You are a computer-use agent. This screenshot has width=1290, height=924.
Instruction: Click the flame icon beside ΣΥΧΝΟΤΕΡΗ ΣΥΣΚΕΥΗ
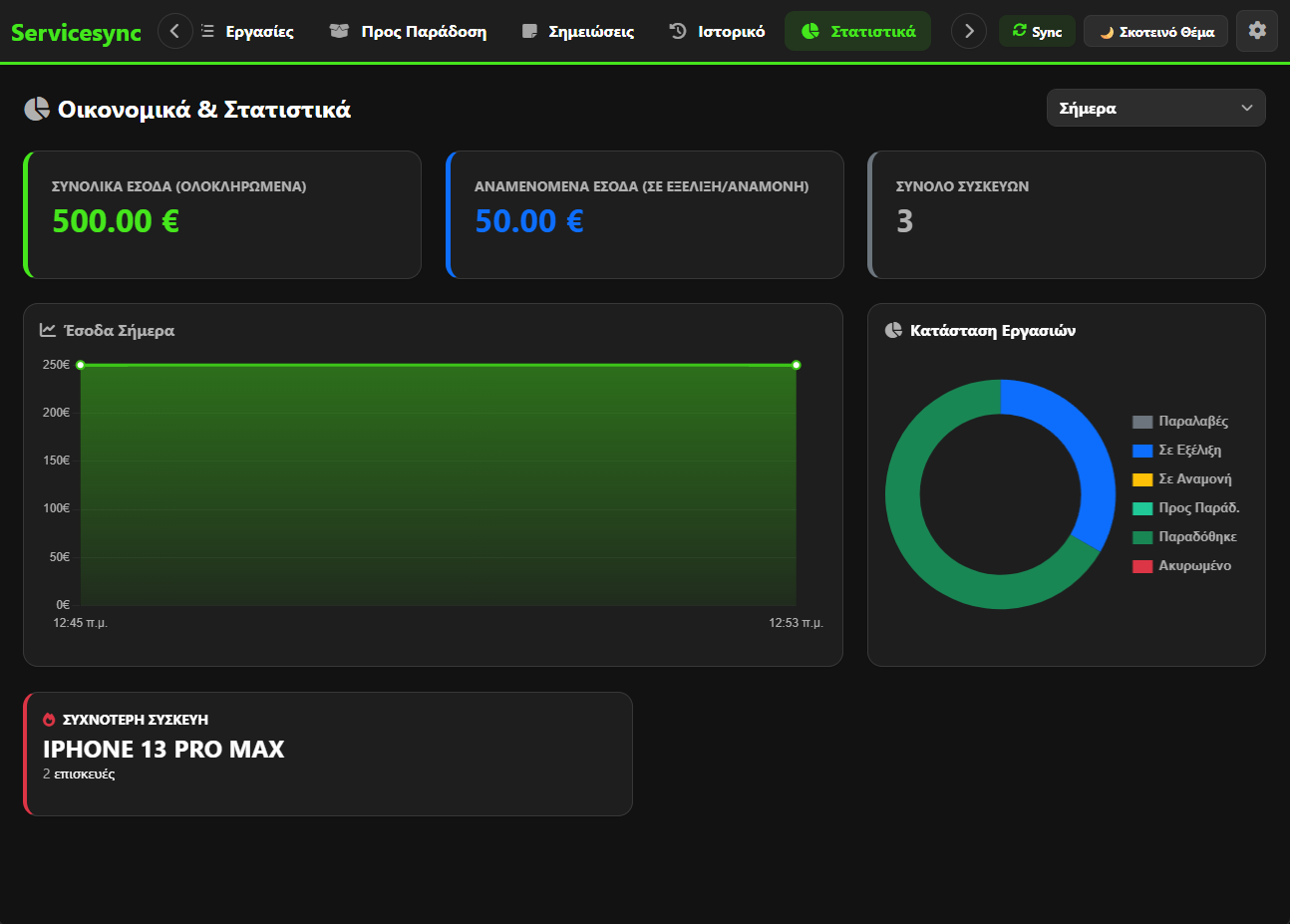(x=49, y=719)
